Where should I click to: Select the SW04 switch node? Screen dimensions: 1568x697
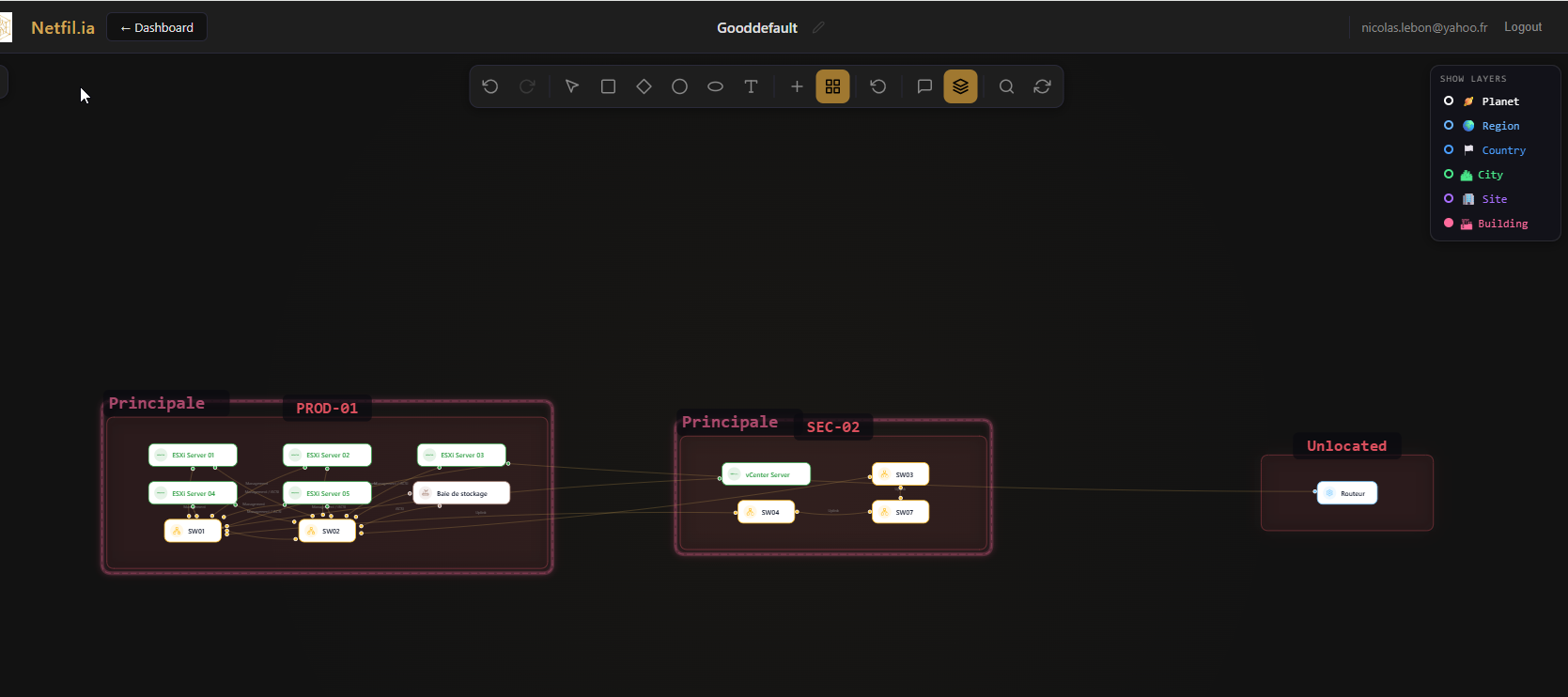click(x=766, y=512)
